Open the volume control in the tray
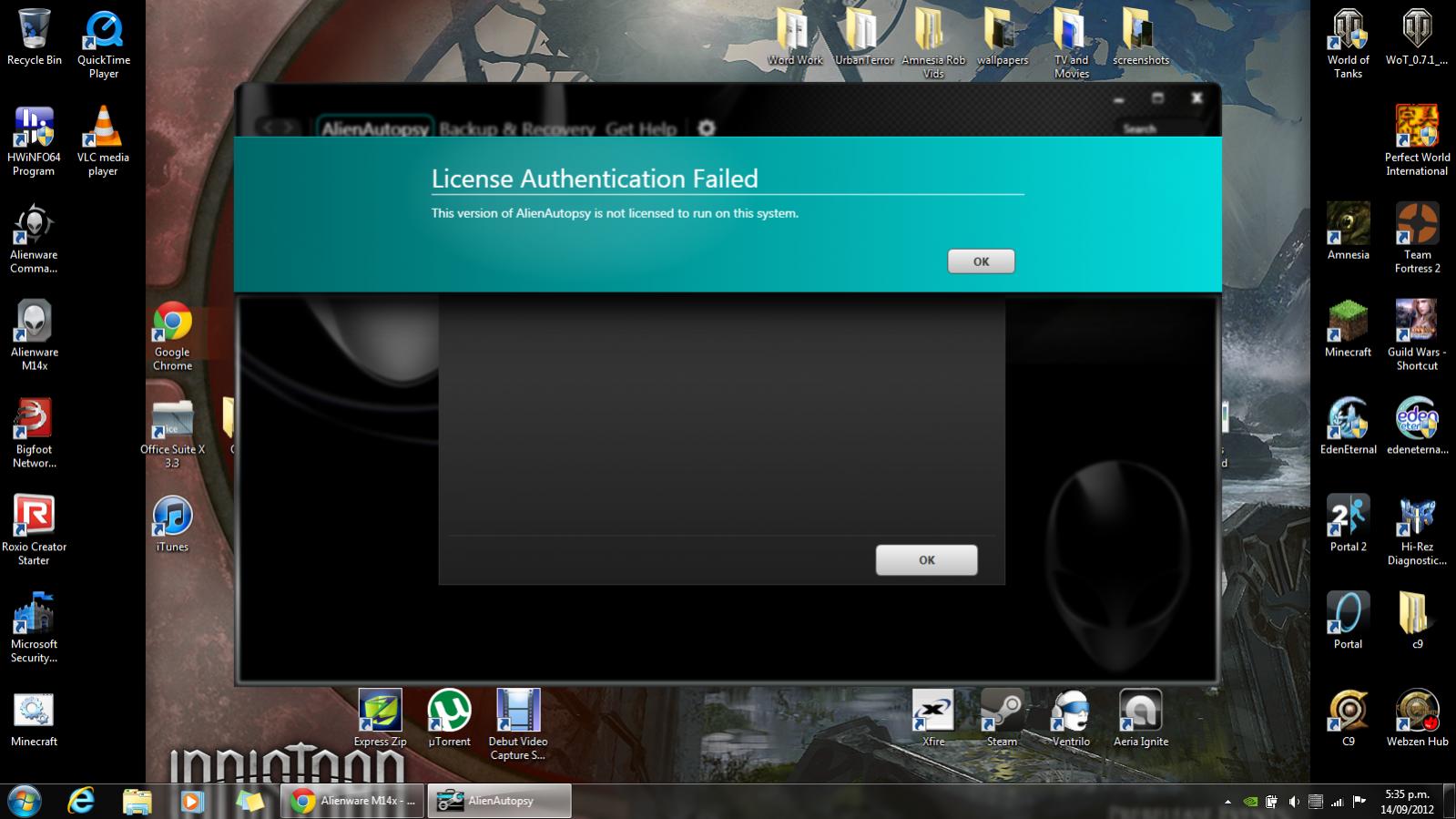 [1294, 803]
